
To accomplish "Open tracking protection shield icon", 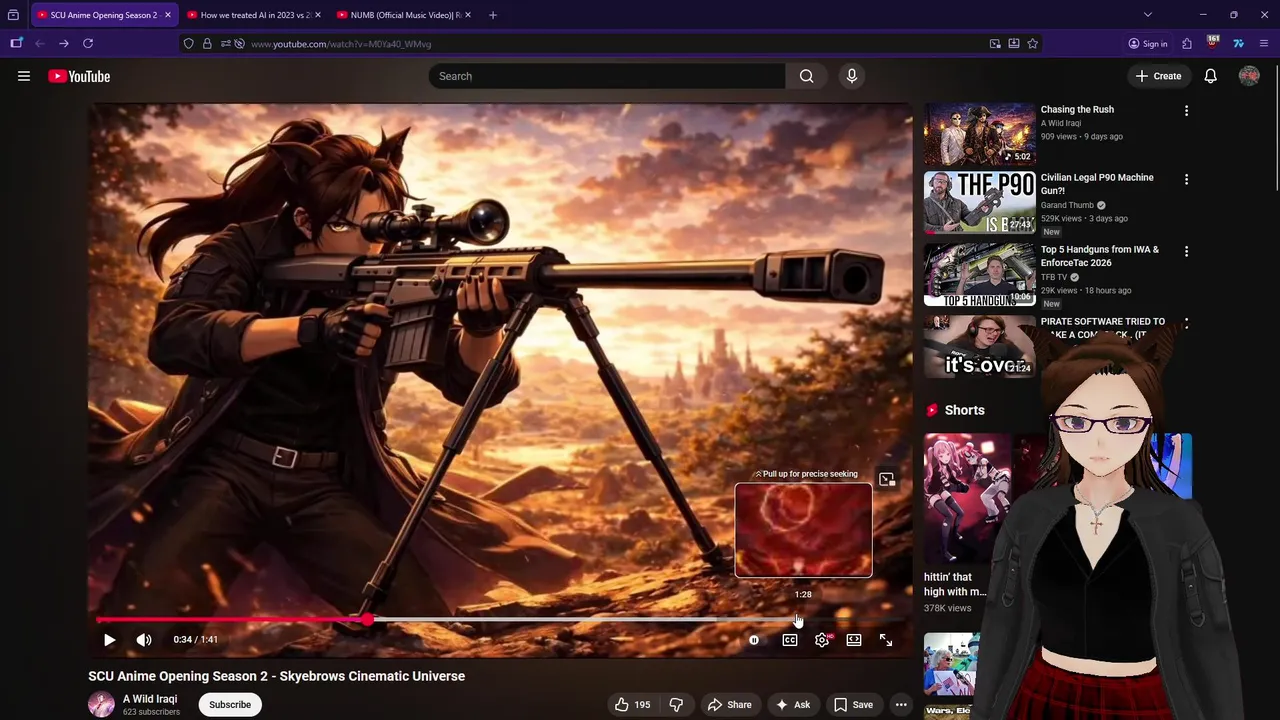I will click(188, 44).
